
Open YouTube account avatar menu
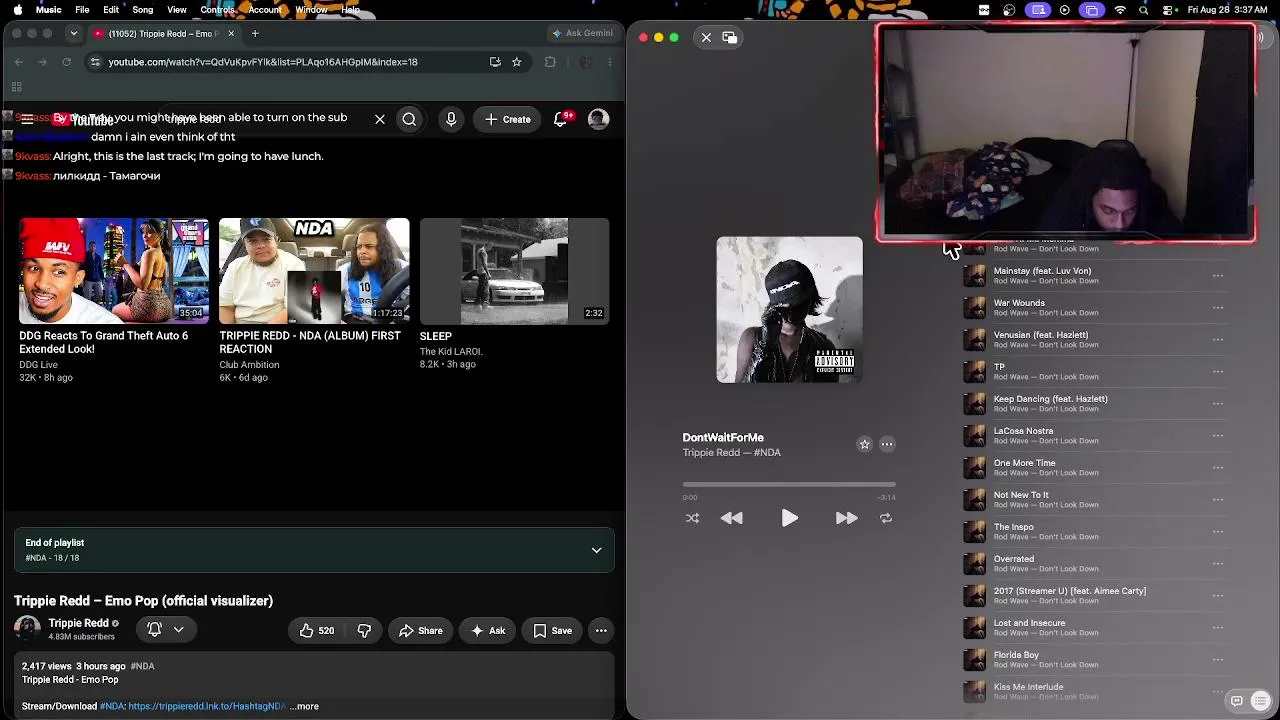pos(598,119)
